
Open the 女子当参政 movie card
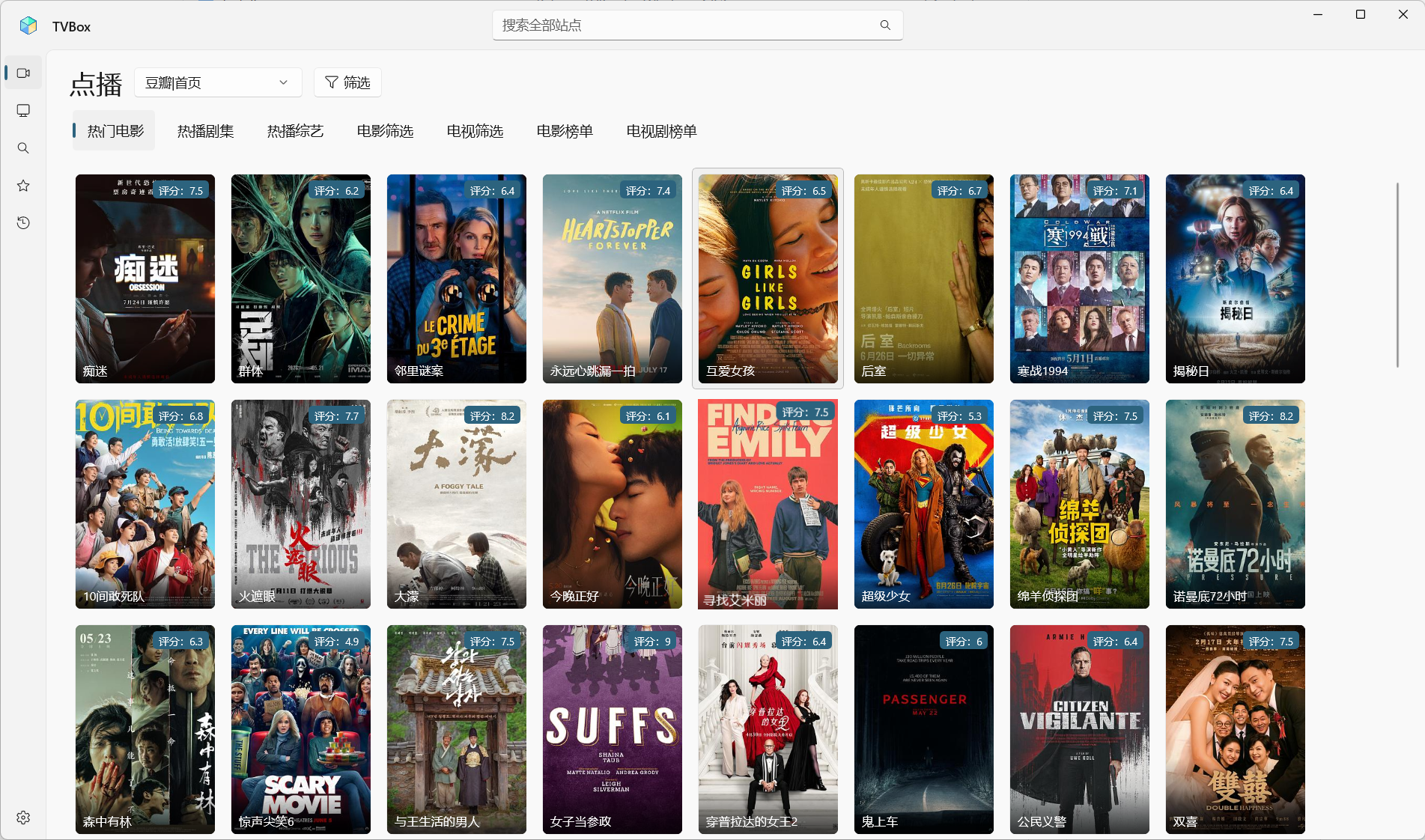613,729
